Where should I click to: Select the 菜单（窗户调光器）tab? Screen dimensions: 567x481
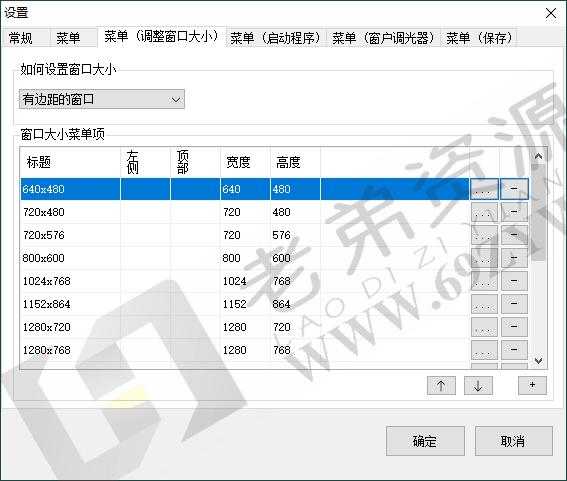(x=384, y=38)
